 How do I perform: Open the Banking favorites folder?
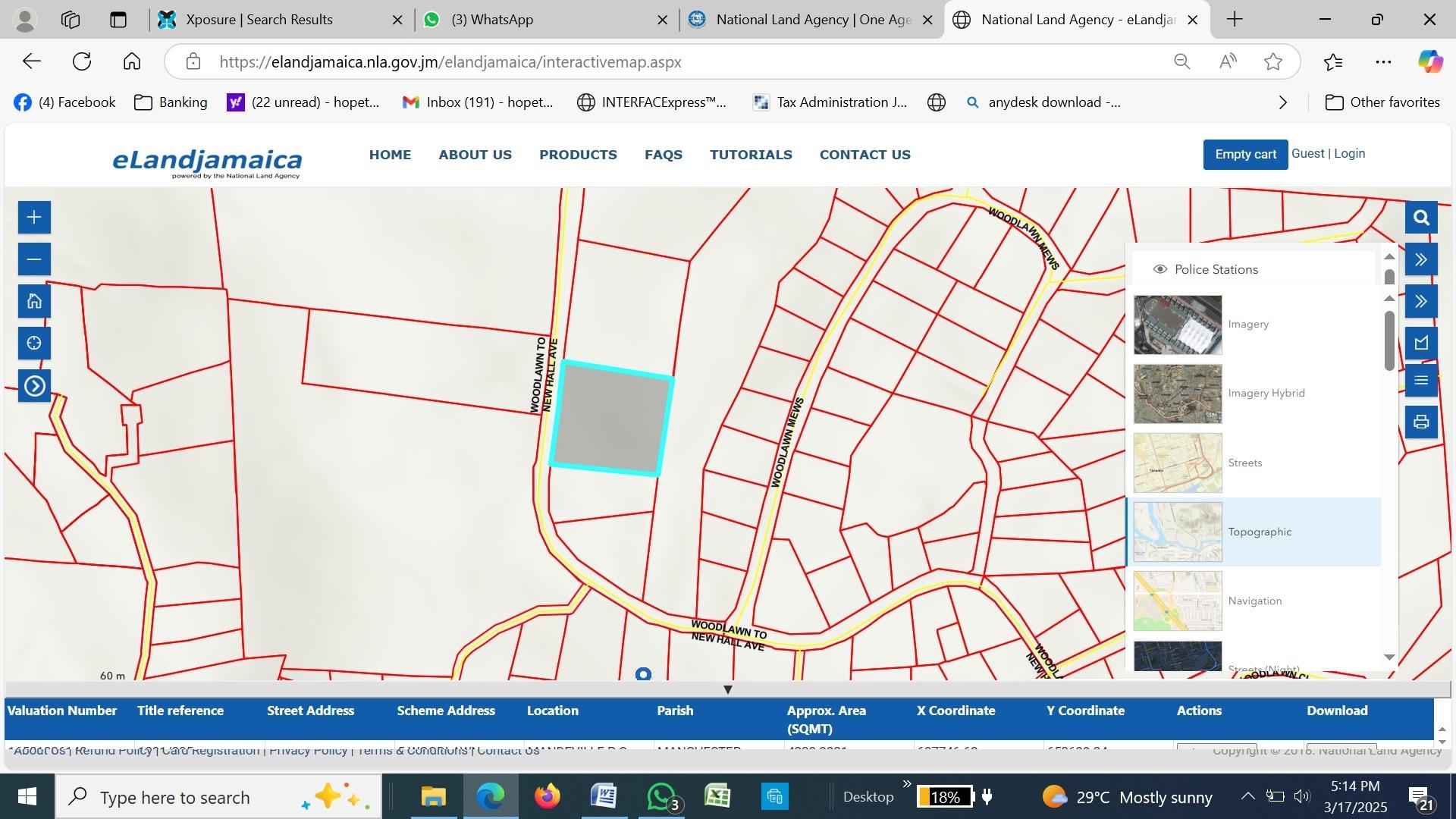[x=171, y=102]
